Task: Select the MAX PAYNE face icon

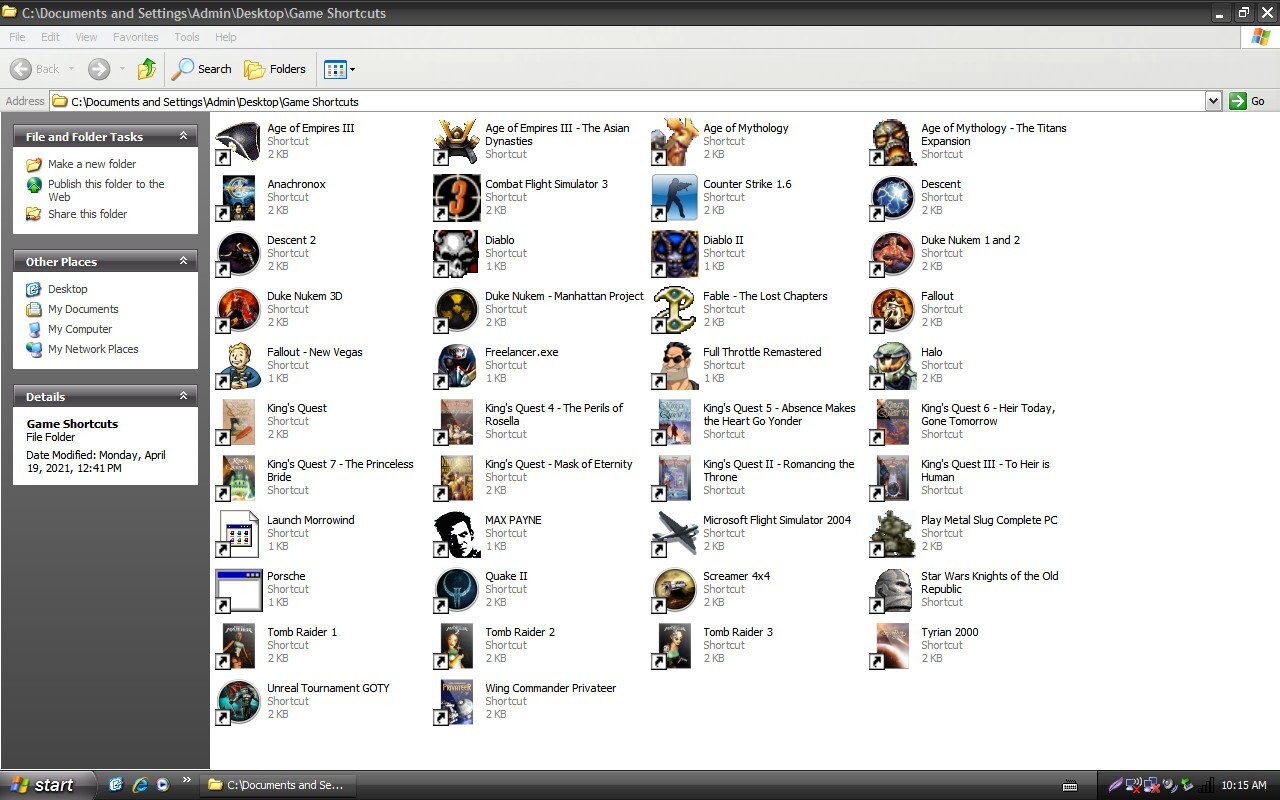Action: [x=456, y=534]
